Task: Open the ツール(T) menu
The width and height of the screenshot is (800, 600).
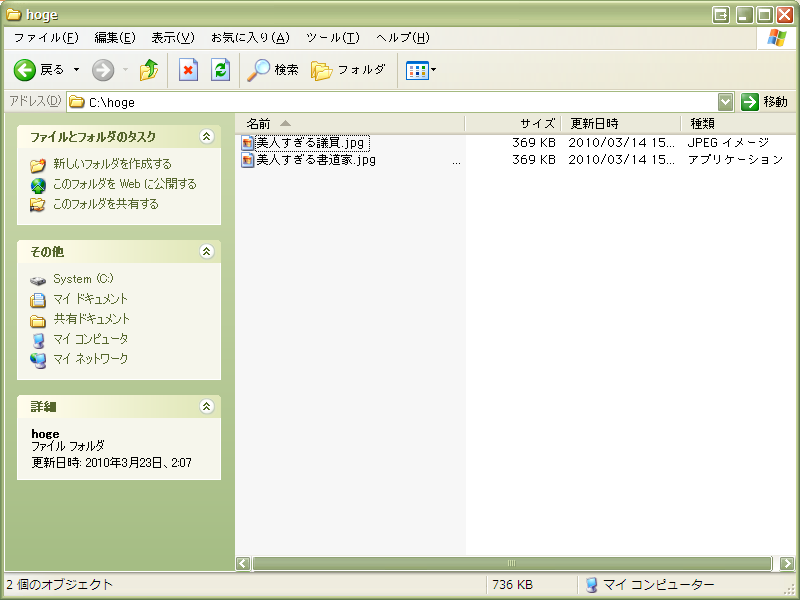Action: 333,38
